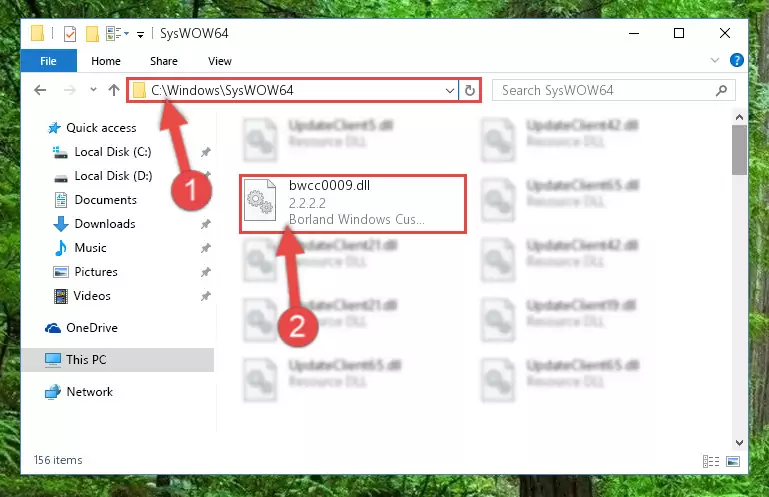Viewport: 769px width, 497px height.
Task: Open Downloads in the sidebar
Action: pos(105,224)
